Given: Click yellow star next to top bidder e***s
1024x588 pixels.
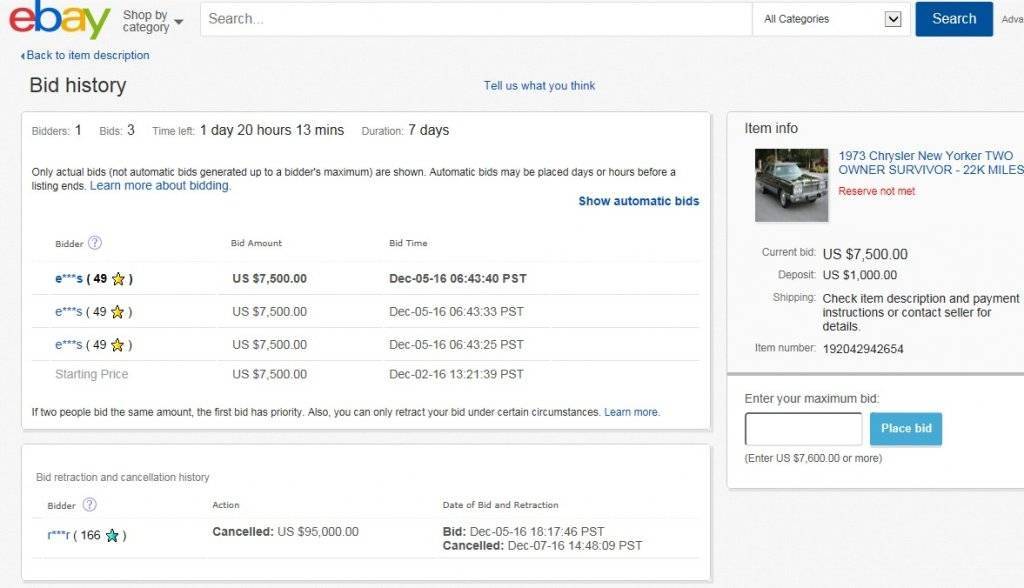Looking at the screenshot, I should tap(118, 279).
